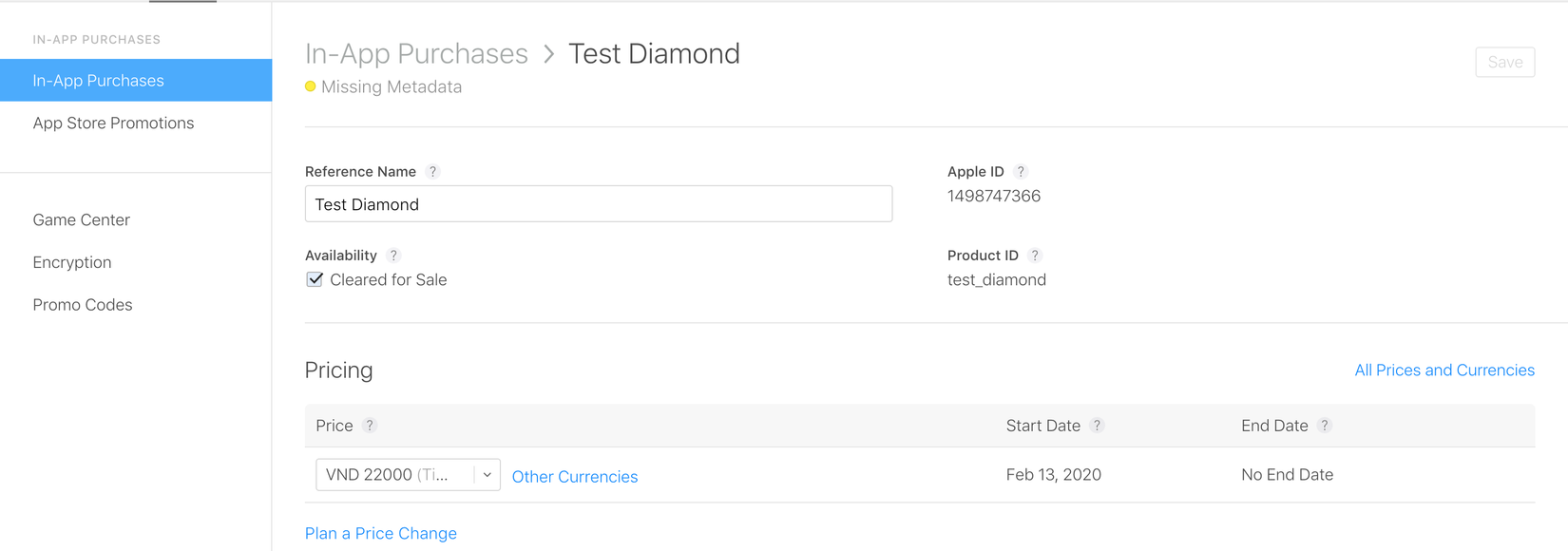
Task: Open the All Prices and Currencies link
Action: [x=1444, y=370]
